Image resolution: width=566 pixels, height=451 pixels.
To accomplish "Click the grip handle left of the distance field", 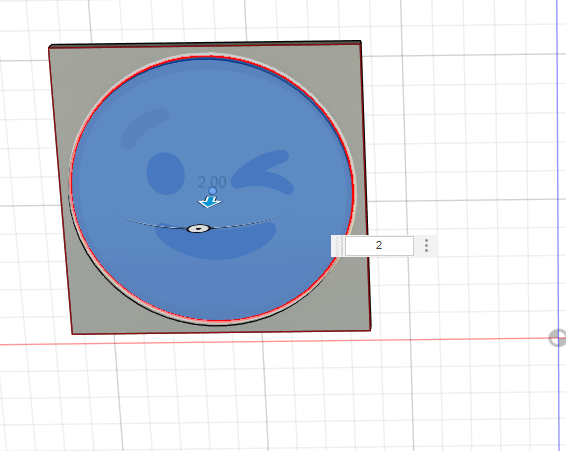I will coord(338,246).
